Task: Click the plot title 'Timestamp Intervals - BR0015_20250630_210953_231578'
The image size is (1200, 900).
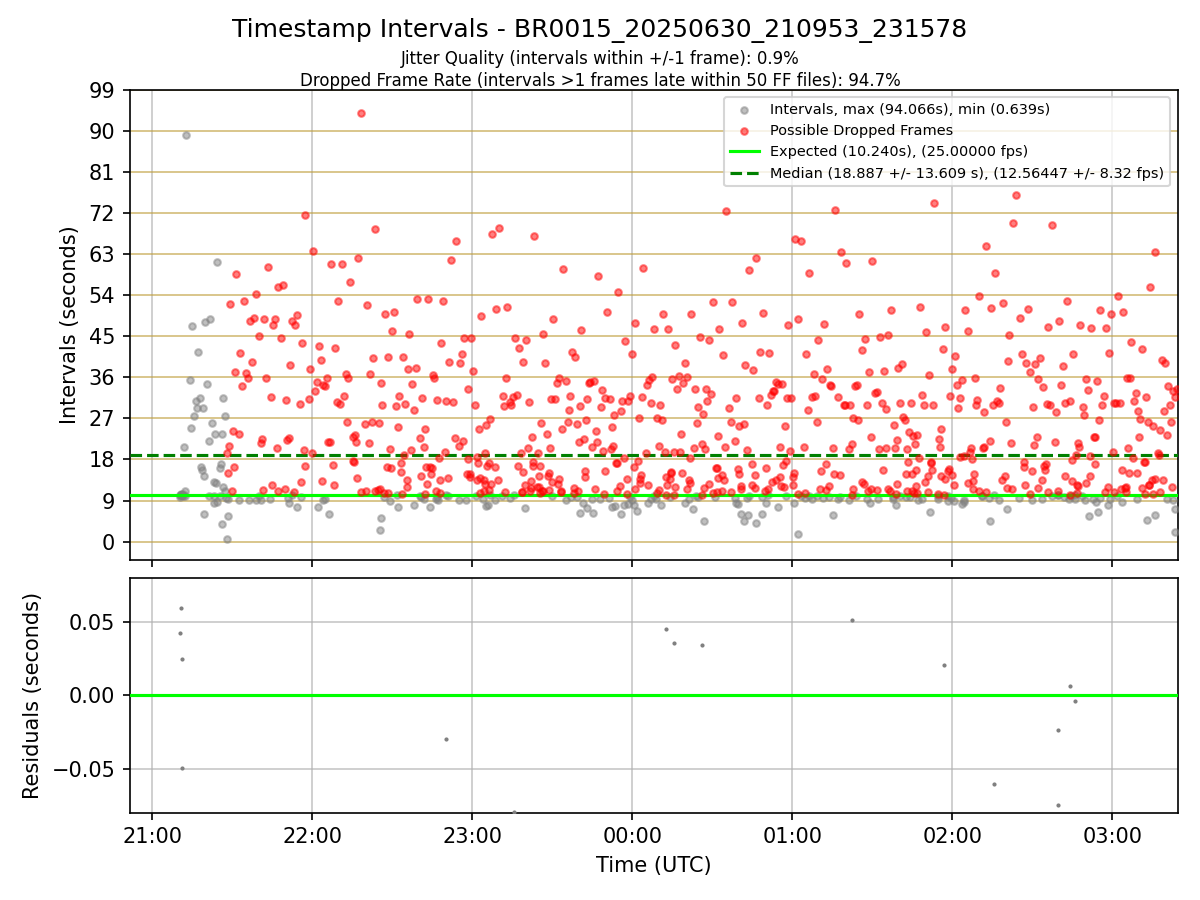Action: (x=599, y=29)
